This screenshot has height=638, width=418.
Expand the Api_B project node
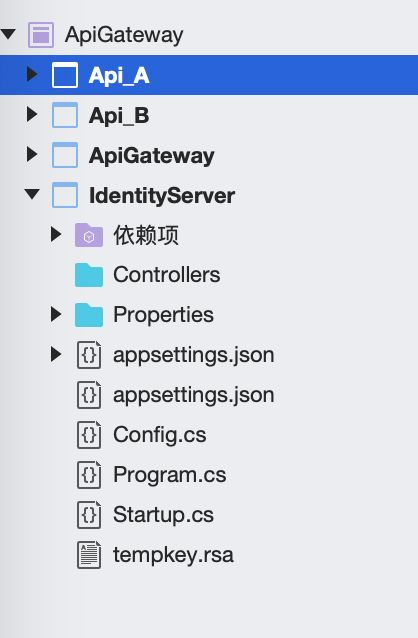click(x=32, y=114)
